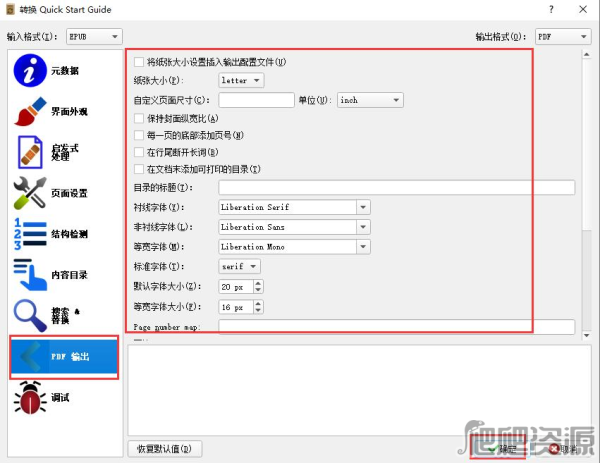Enable 保持封面纵宽比 checkbox
This screenshot has height=463, width=600.
[x=139, y=118]
